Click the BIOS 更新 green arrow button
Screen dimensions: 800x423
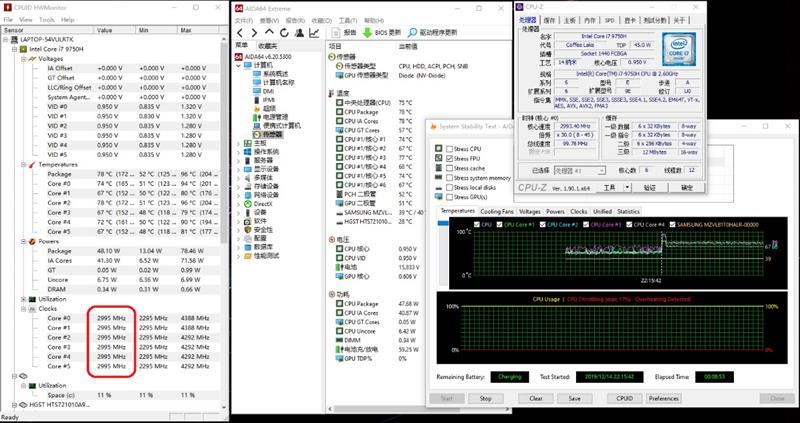pyautogui.click(x=382, y=33)
